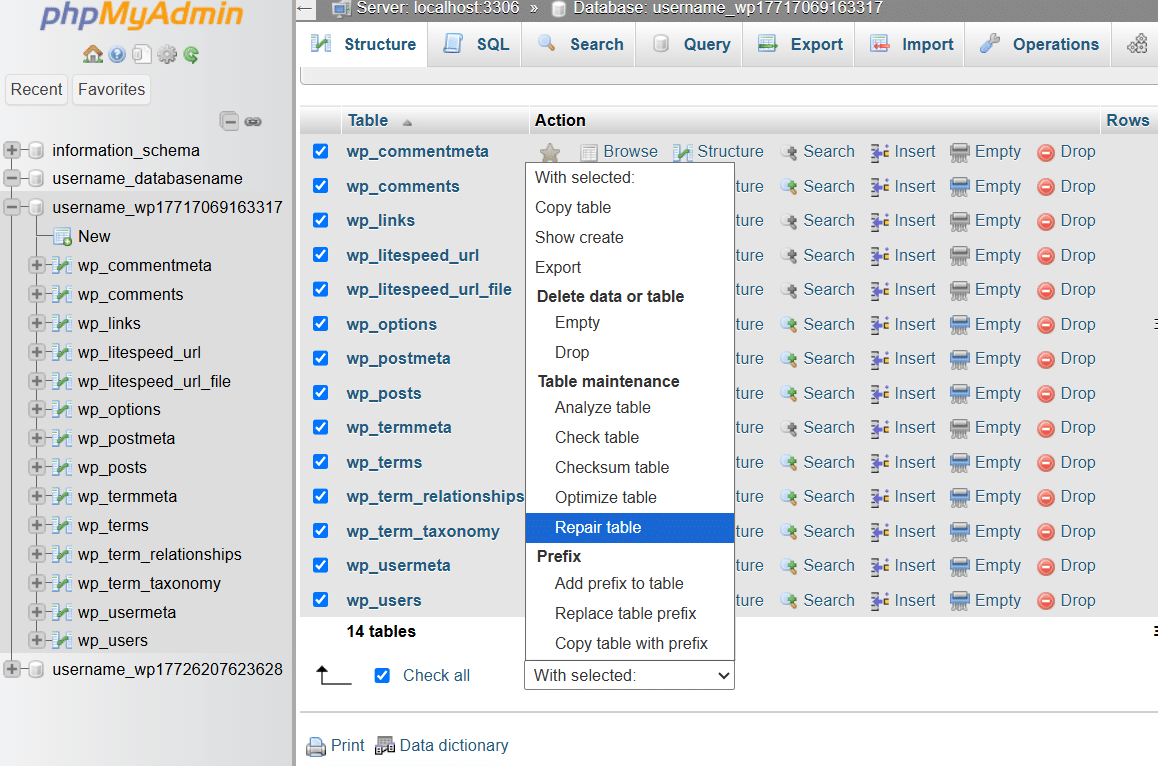Click the Rows column header

(x=1128, y=120)
